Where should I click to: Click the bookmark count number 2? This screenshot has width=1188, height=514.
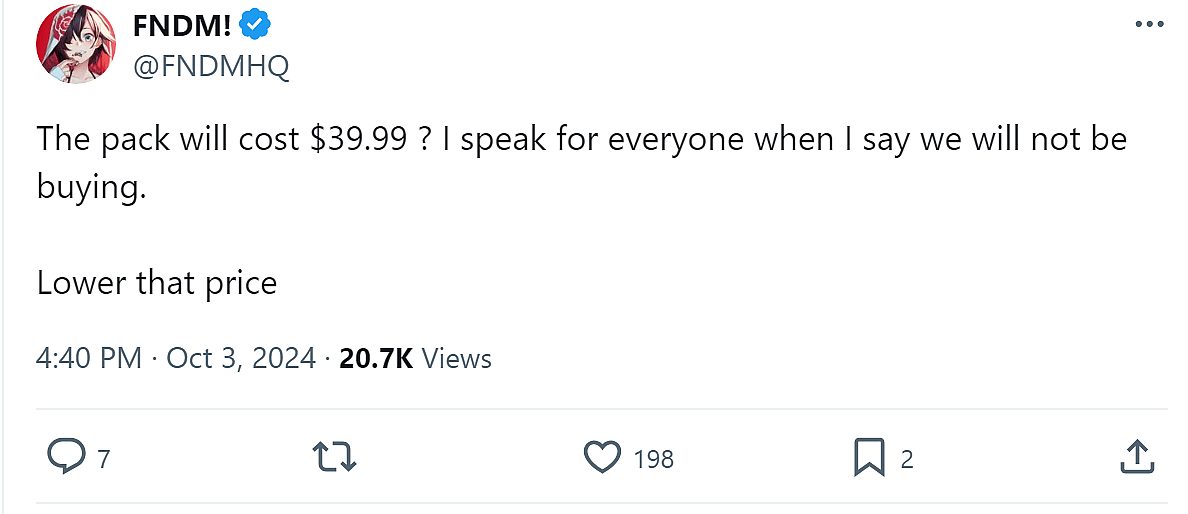(907, 460)
